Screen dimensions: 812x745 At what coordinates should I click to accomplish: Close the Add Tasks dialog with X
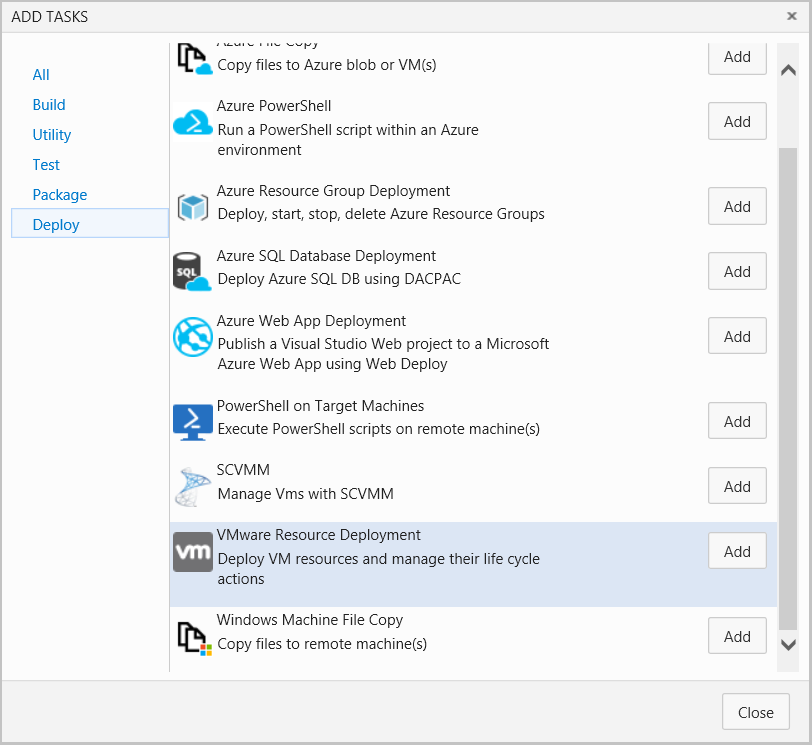tap(792, 16)
